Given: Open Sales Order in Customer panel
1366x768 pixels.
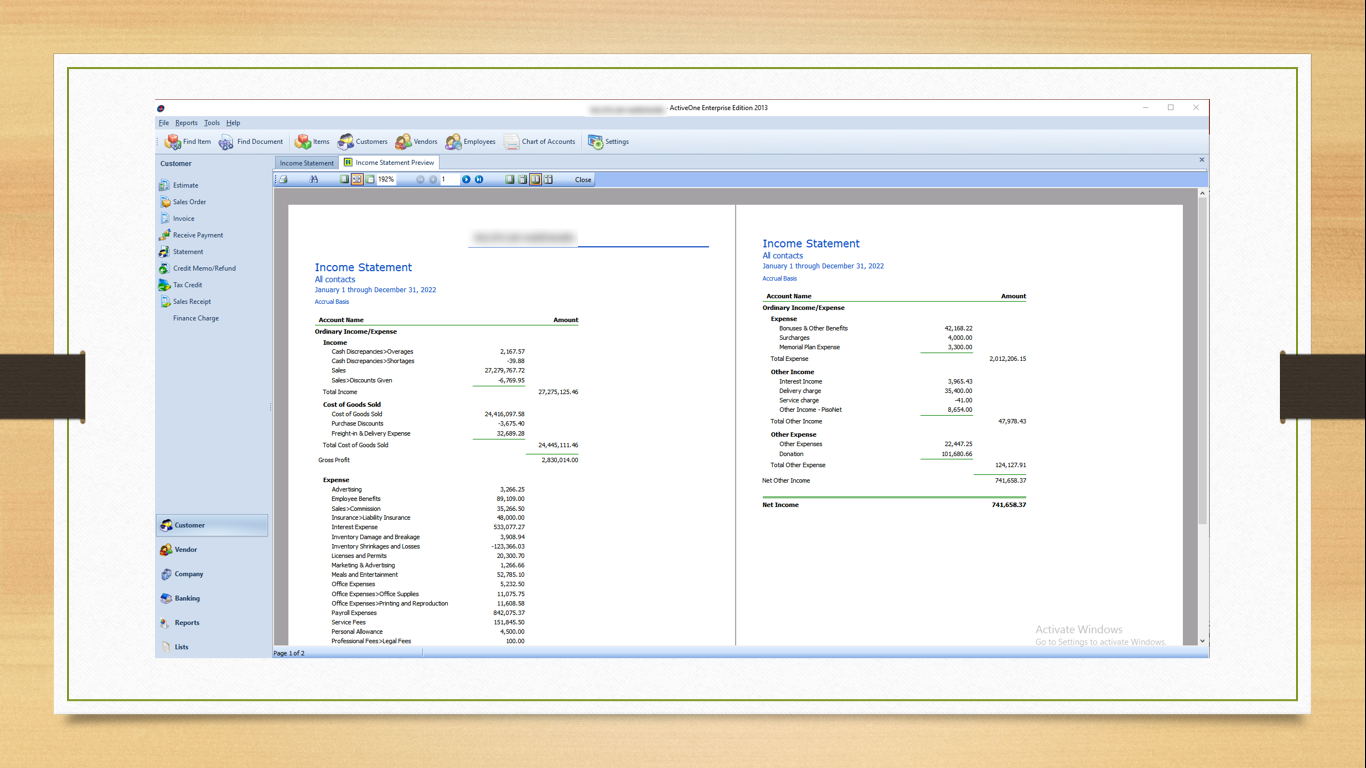Looking at the screenshot, I should pyautogui.click(x=183, y=202).
